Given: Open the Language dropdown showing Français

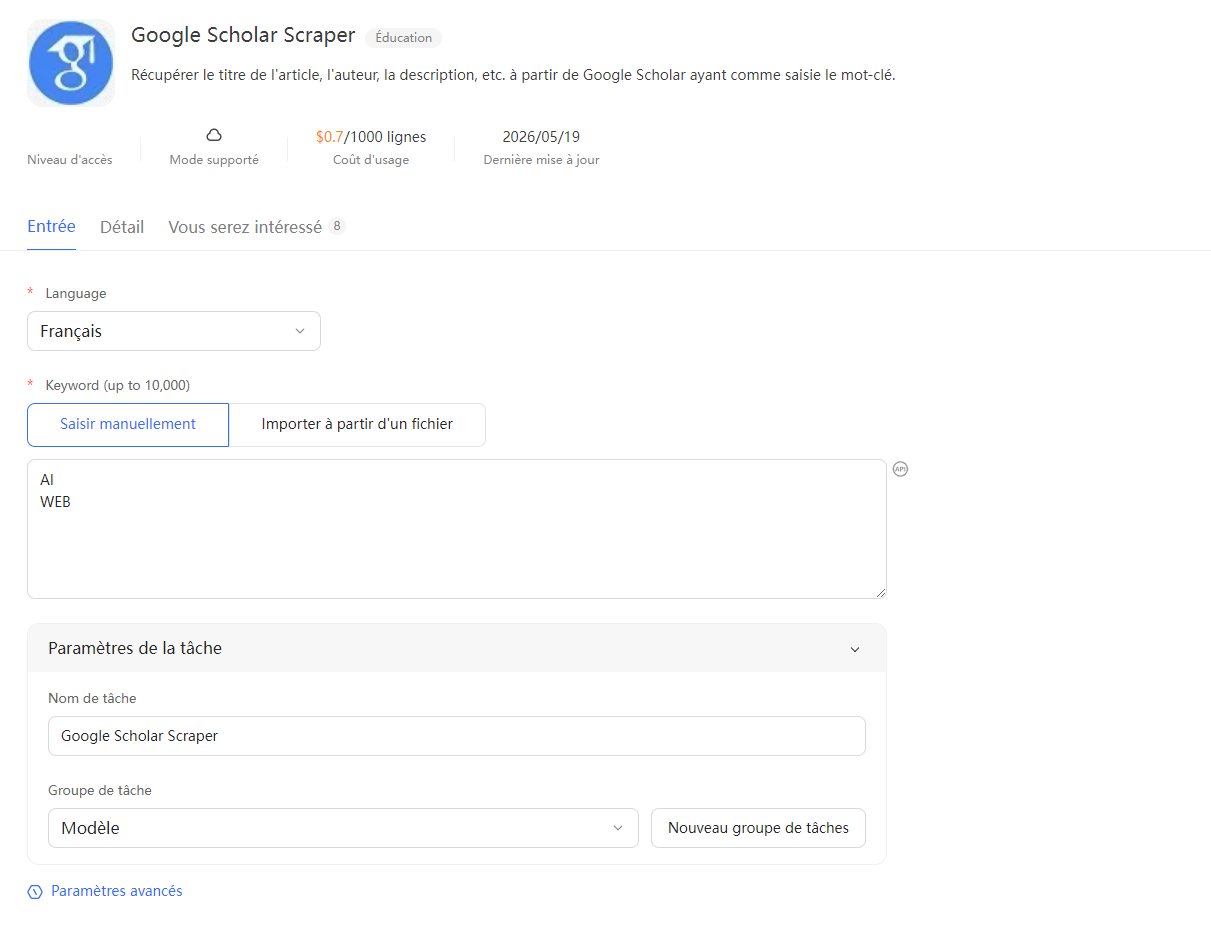Looking at the screenshot, I should [174, 331].
